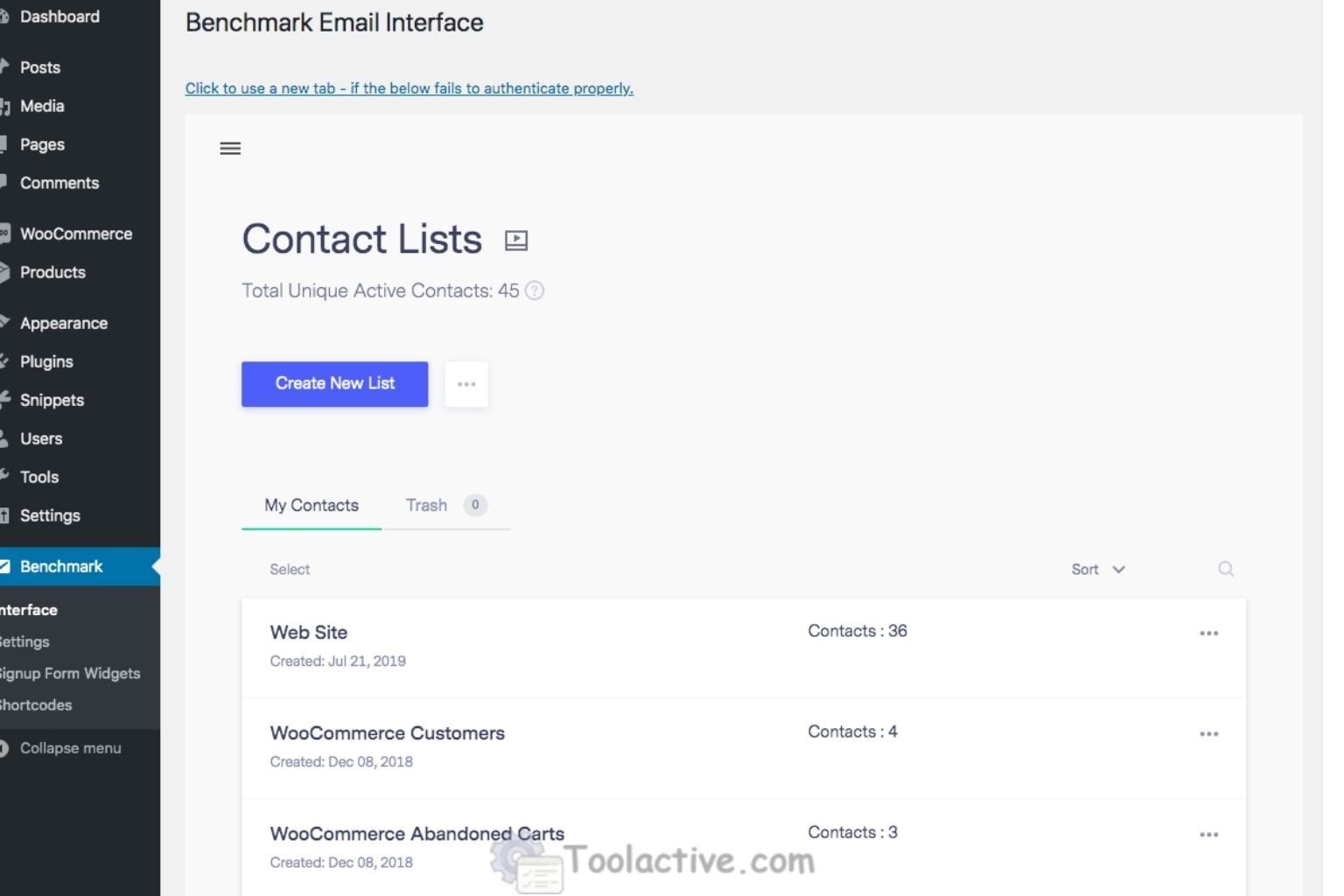Open Signup Form Widgets under Benchmark
The height and width of the screenshot is (896, 1344).
pyautogui.click(x=70, y=673)
